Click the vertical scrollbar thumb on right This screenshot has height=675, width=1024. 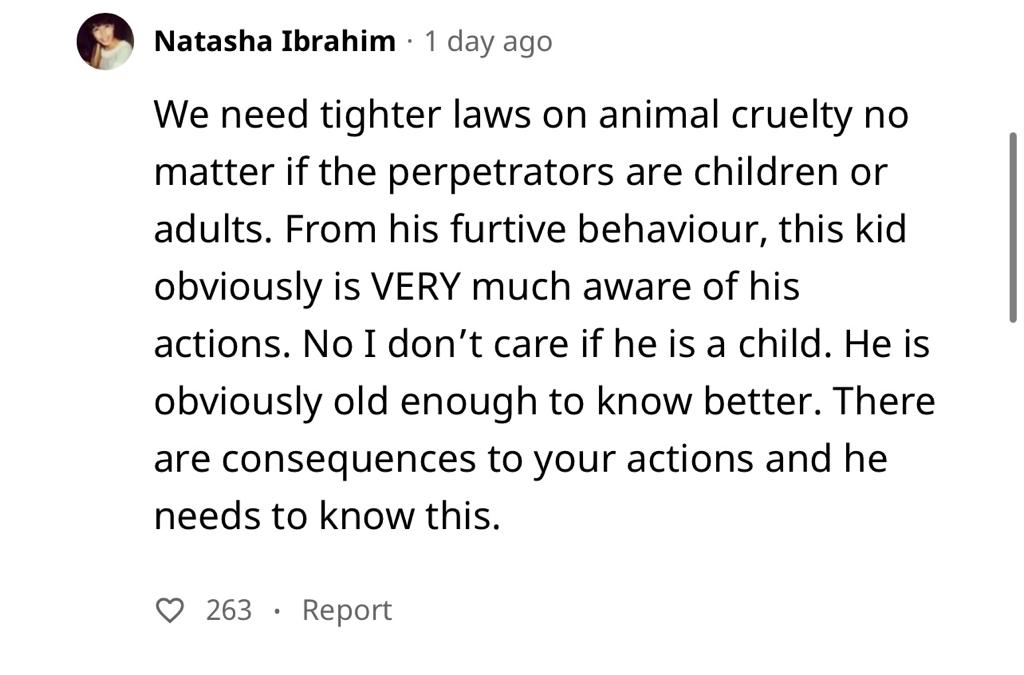1013,227
